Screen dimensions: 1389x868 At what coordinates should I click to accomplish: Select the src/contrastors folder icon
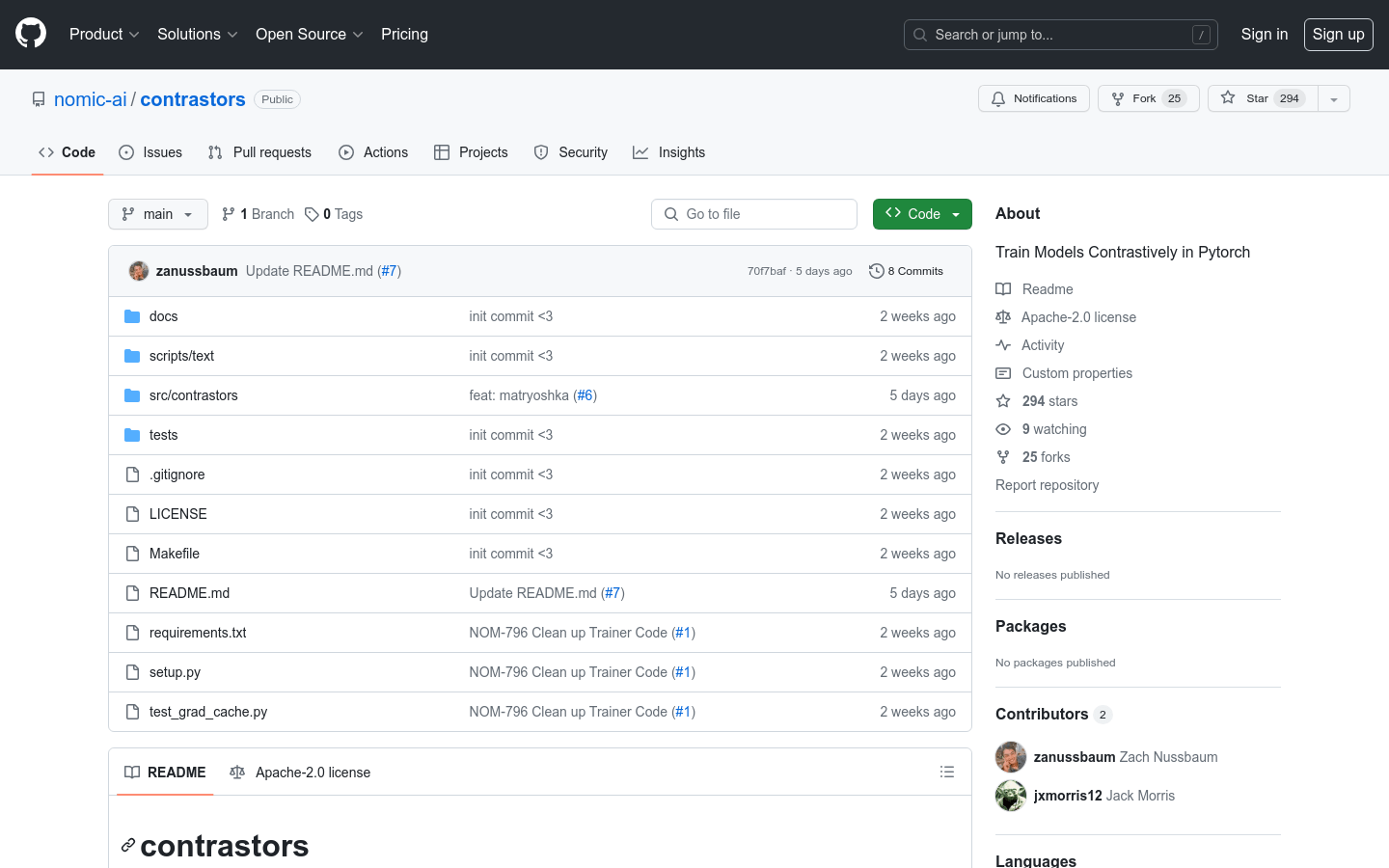(132, 395)
